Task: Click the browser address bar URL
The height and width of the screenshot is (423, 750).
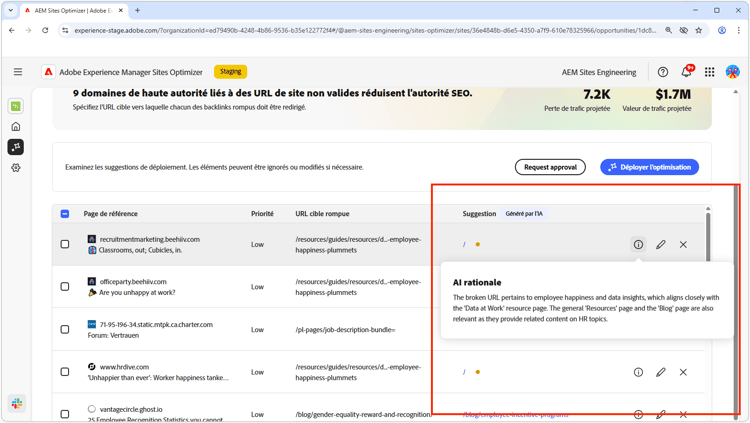Action: coord(365,30)
